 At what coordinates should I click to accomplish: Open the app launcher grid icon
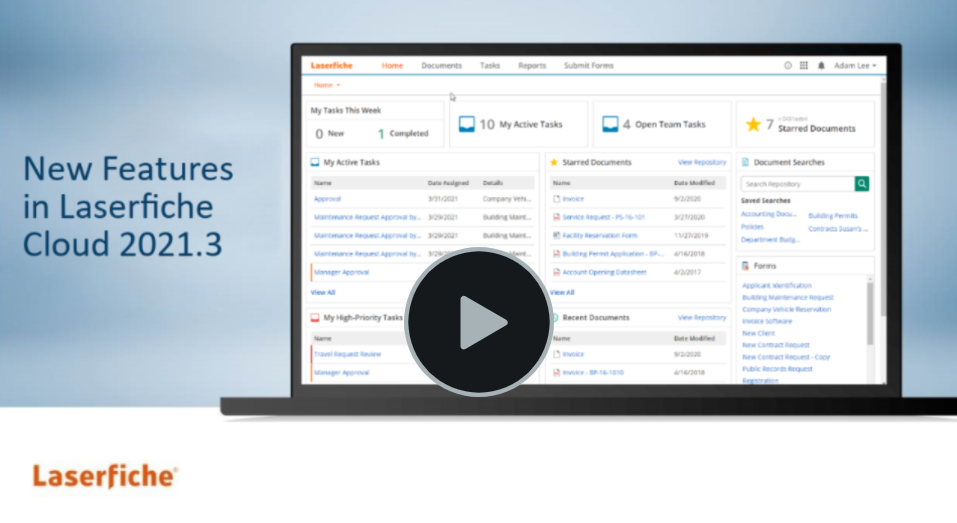[x=804, y=65]
